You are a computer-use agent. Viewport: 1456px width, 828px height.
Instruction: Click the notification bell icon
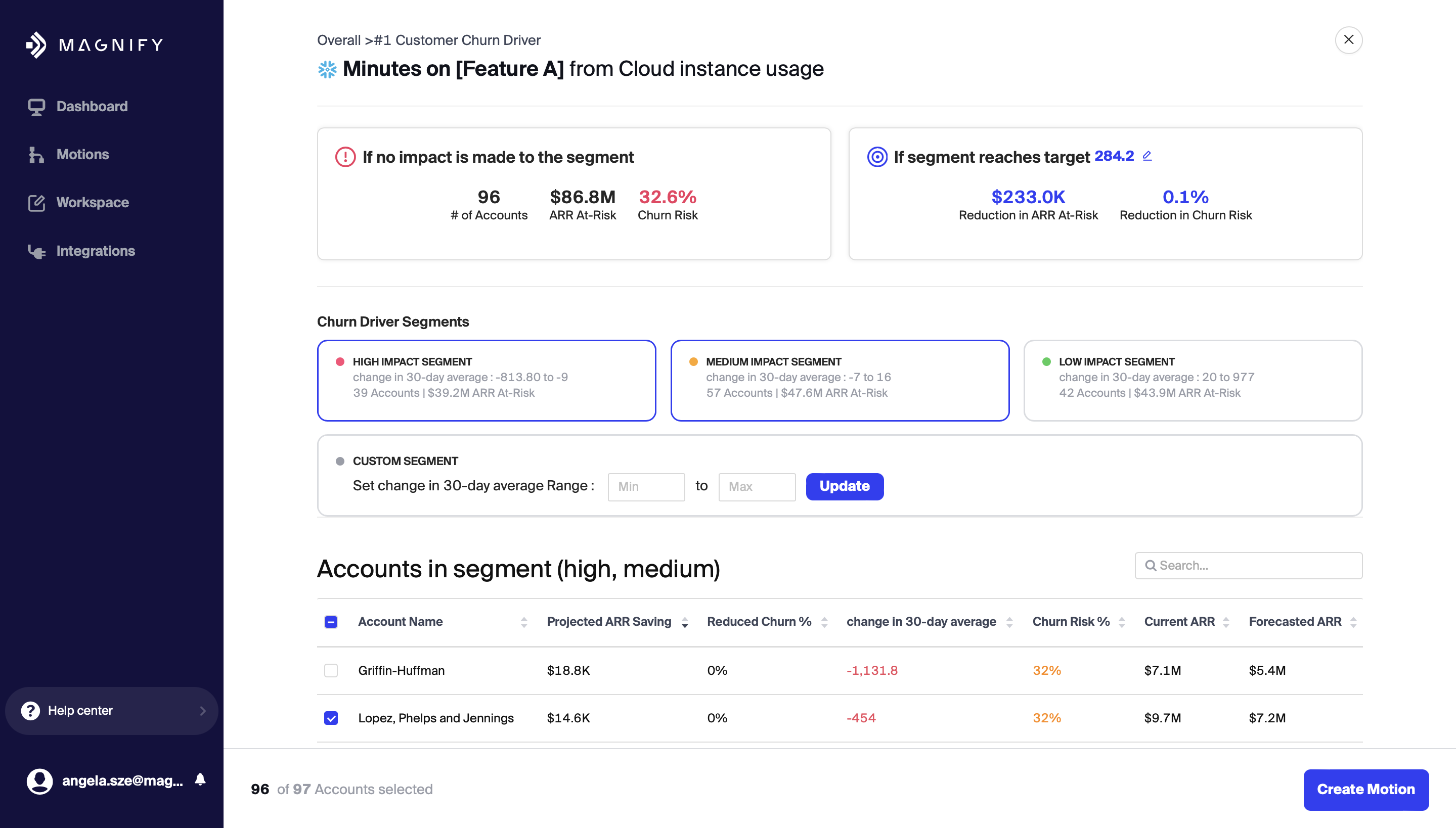pyautogui.click(x=200, y=779)
